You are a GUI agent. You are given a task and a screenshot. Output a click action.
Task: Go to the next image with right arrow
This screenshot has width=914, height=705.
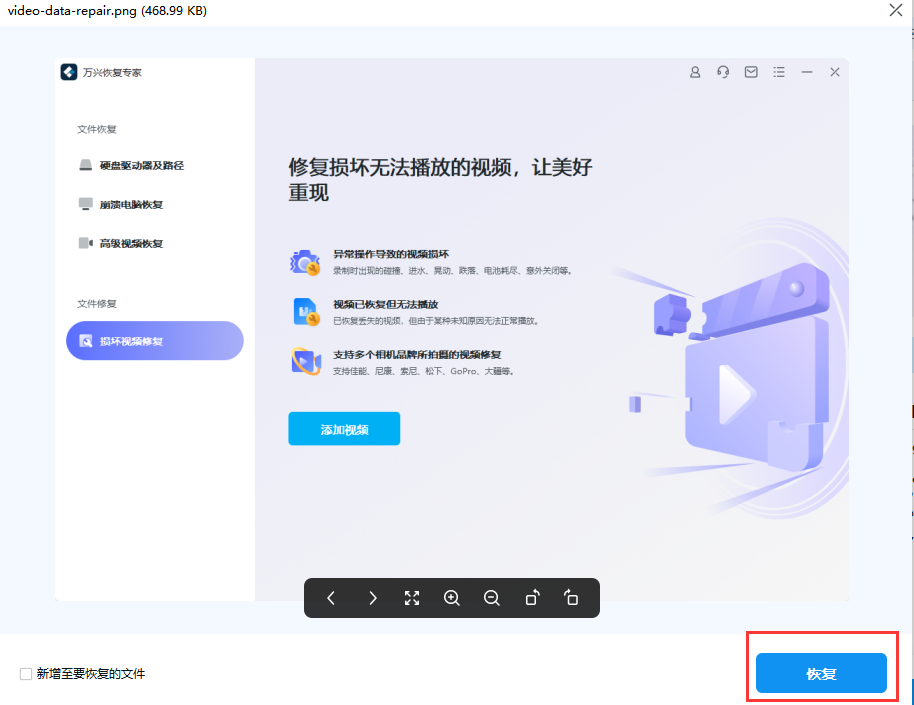pyautogui.click(x=372, y=597)
